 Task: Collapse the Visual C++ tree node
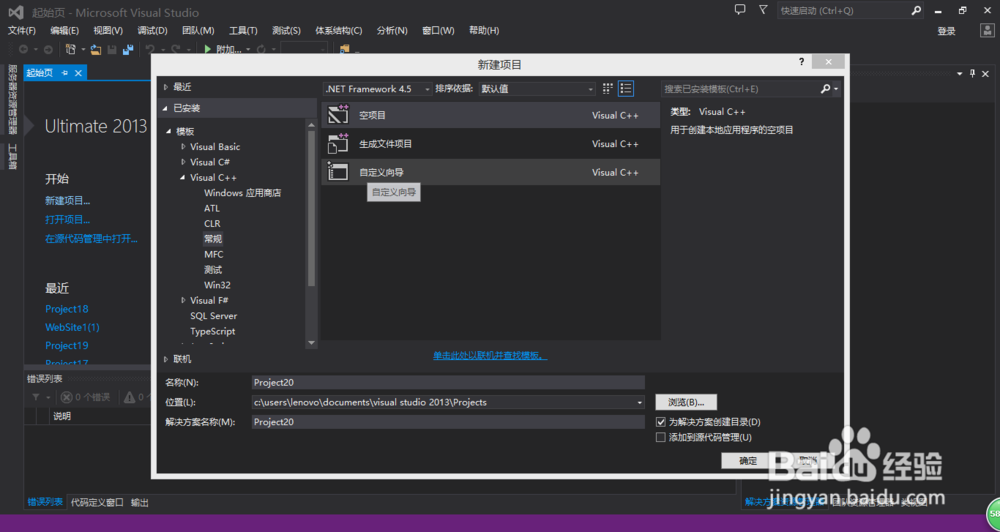[x=183, y=177]
